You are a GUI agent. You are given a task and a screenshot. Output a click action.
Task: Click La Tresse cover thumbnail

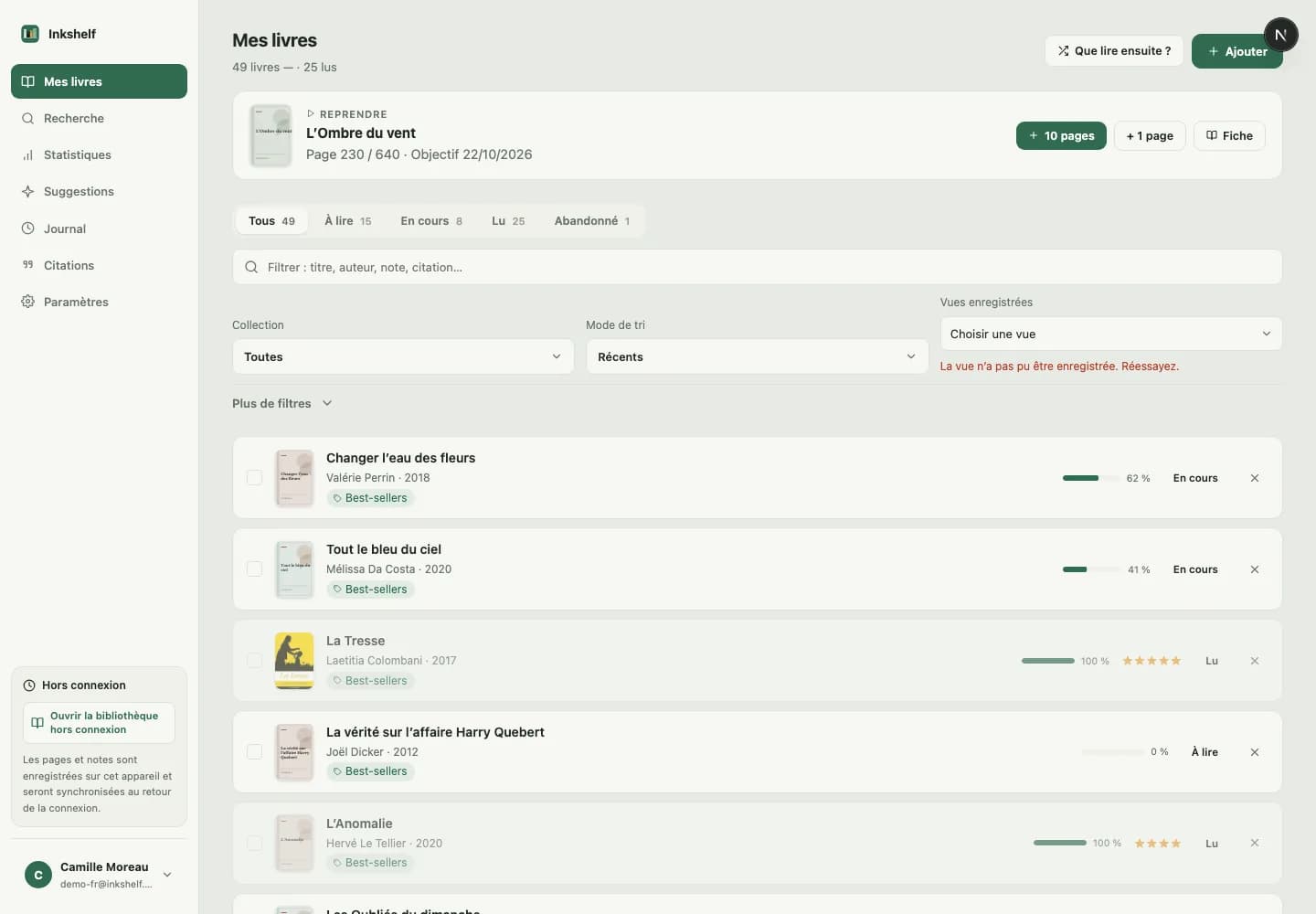pos(294,661)
